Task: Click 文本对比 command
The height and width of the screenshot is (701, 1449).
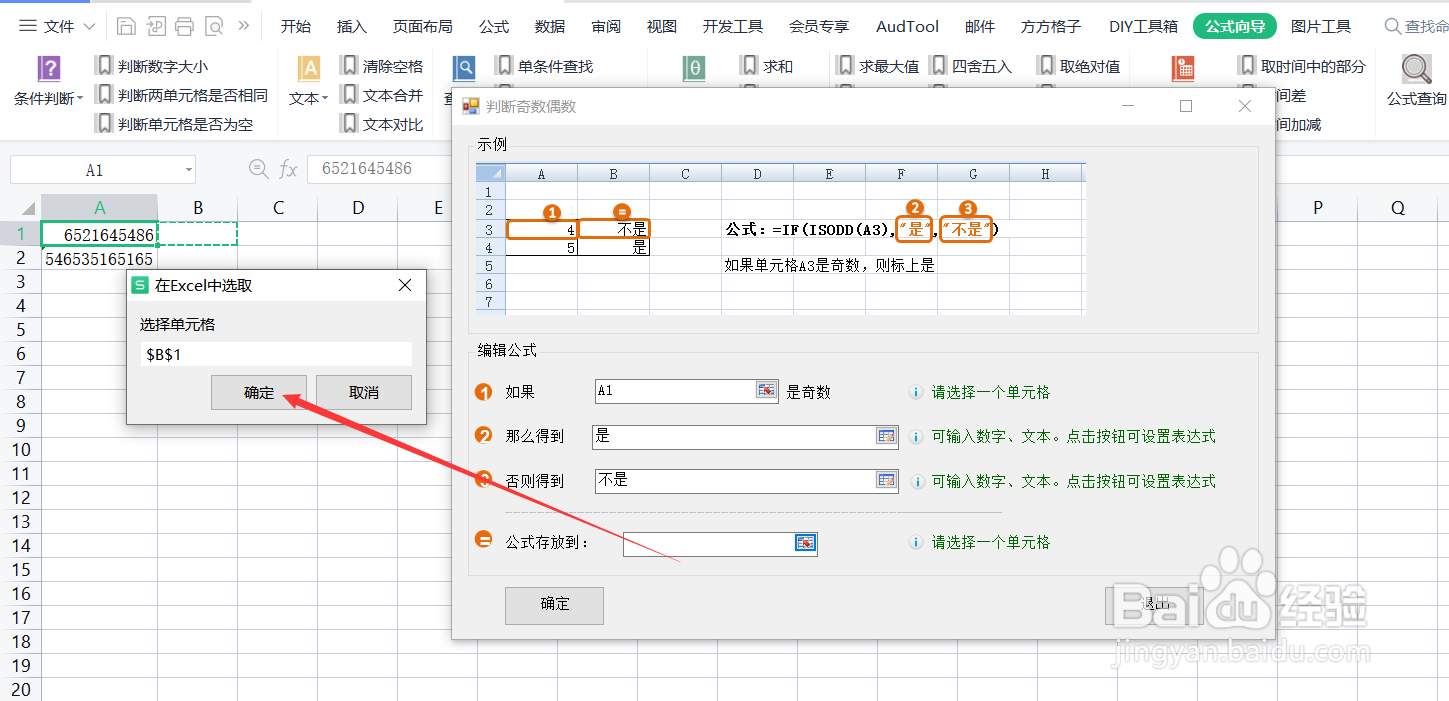Action: coord(382,125)
